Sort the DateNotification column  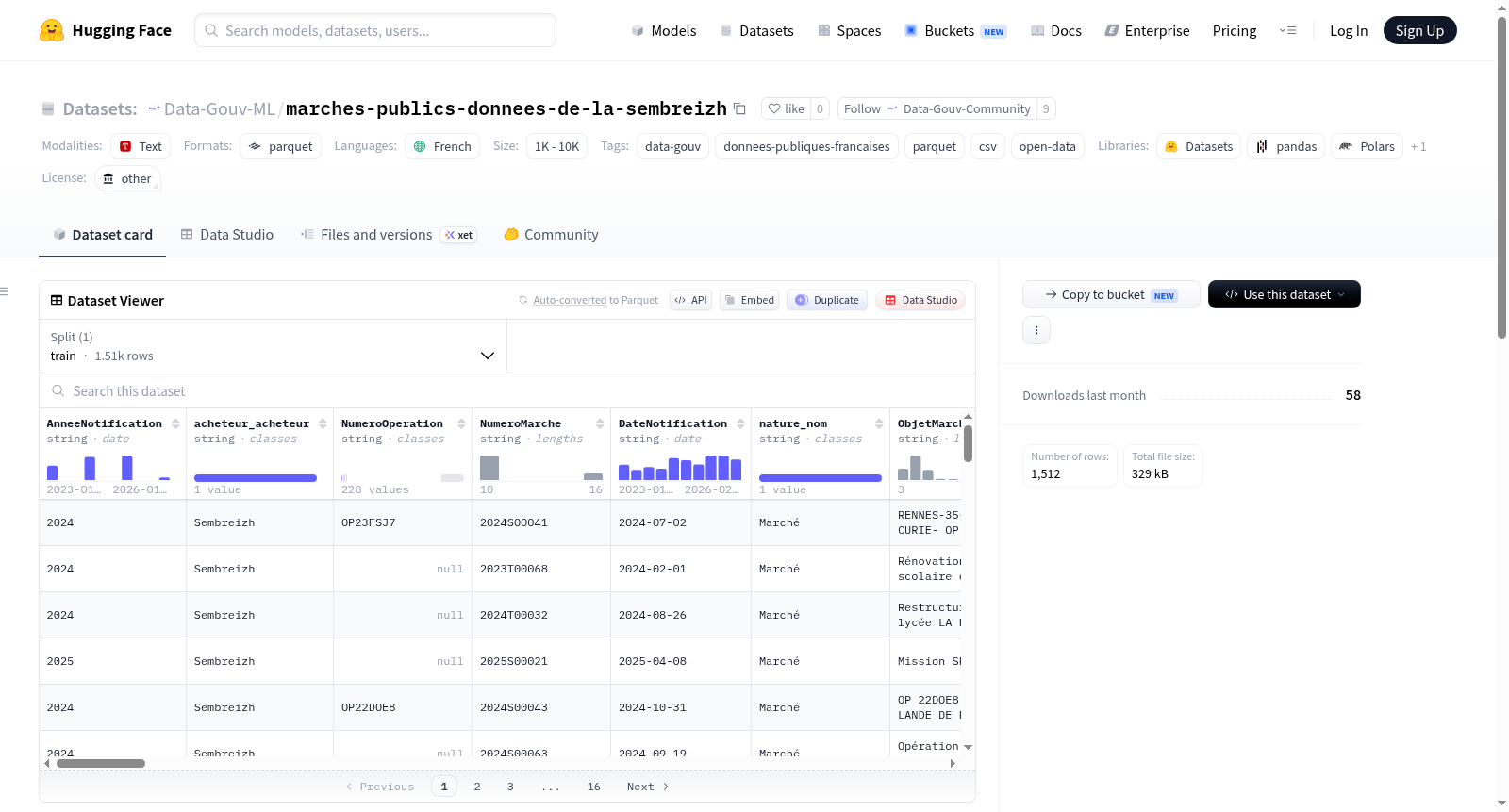coord(740,423)
